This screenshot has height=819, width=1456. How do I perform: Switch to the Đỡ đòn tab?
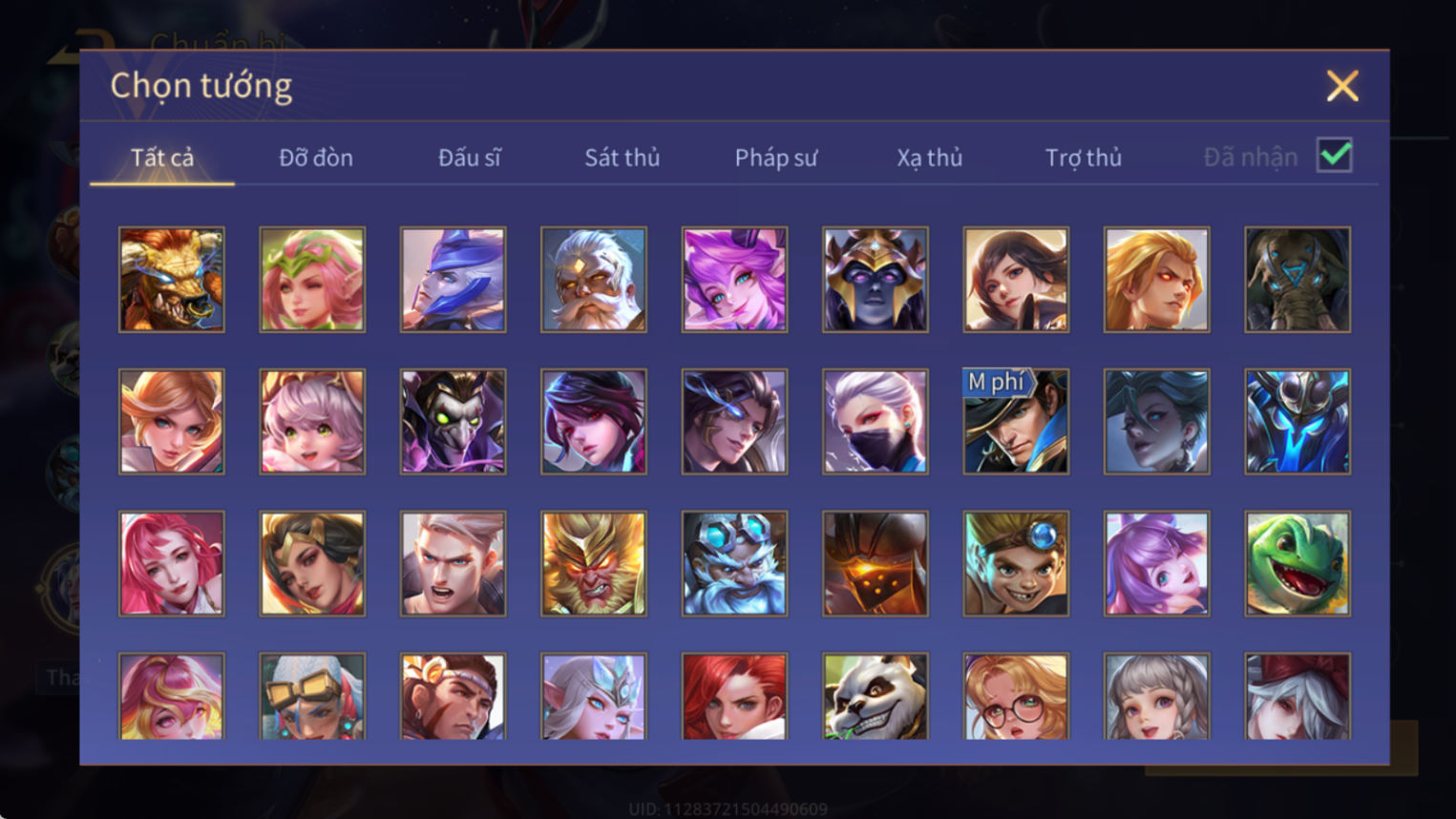point(316,157)
